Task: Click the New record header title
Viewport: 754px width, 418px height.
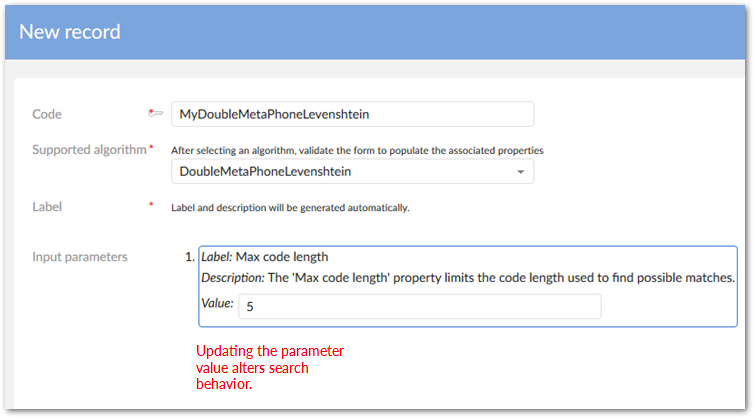Action: (x=70, y=32)
